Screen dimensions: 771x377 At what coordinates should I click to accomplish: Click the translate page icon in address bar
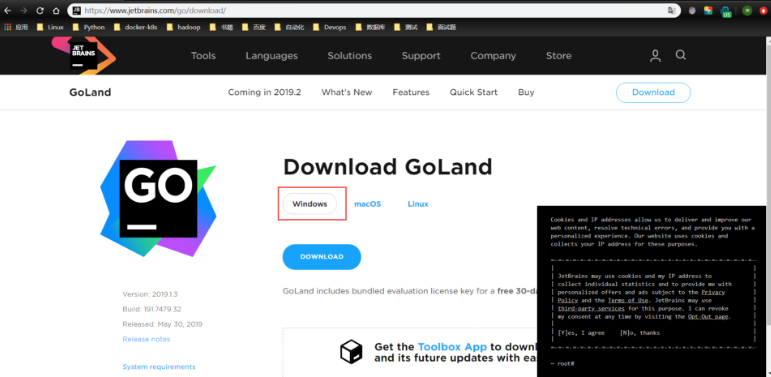point(671,10)
